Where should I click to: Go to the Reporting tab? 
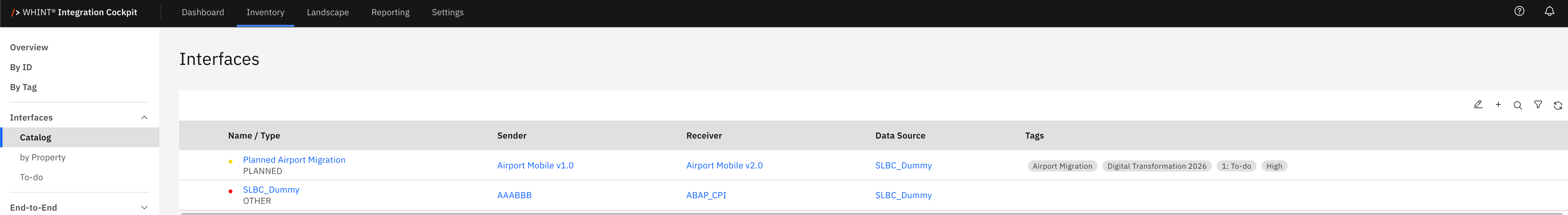pos(390,12)
